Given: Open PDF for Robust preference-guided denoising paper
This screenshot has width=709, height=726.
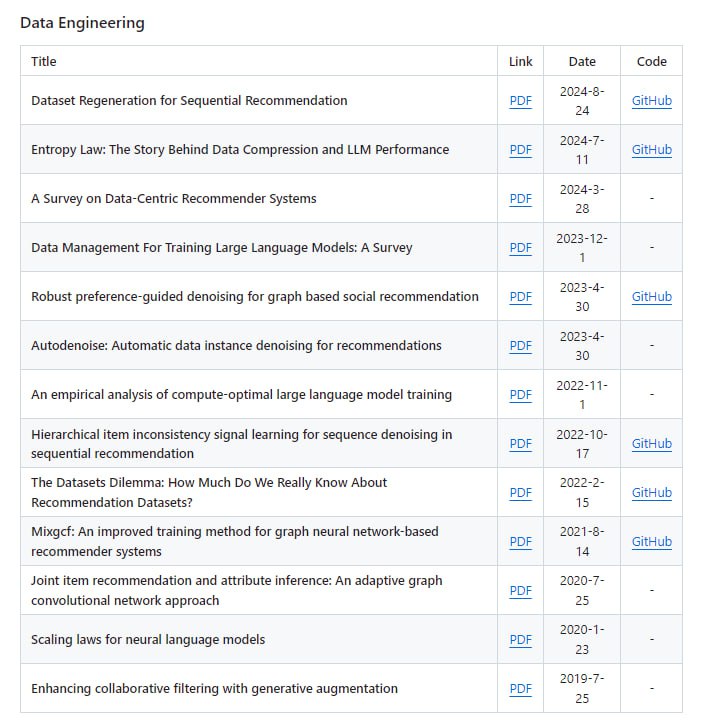Looking at the screenshot, I should (x=520, y=296).
